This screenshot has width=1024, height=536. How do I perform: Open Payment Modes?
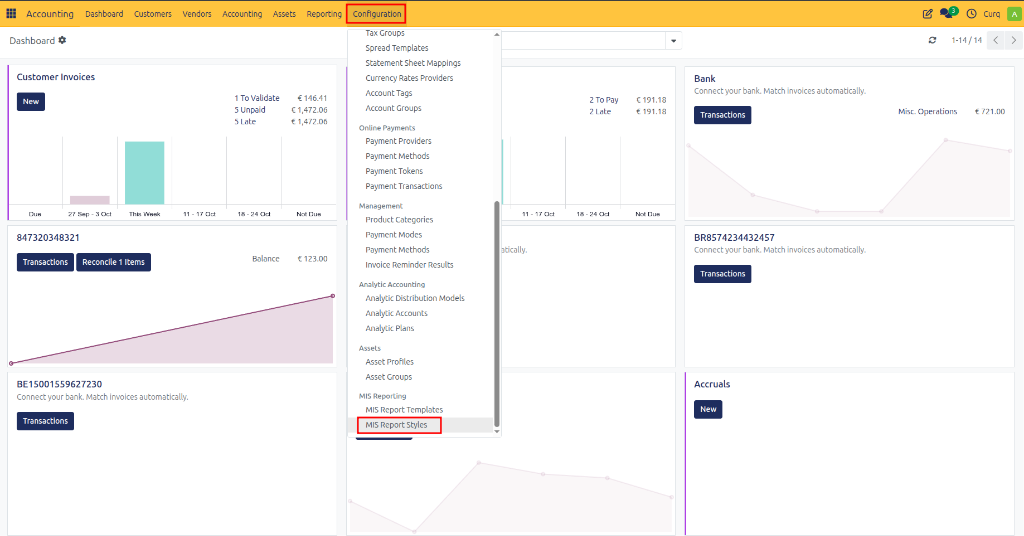[393, 234]
